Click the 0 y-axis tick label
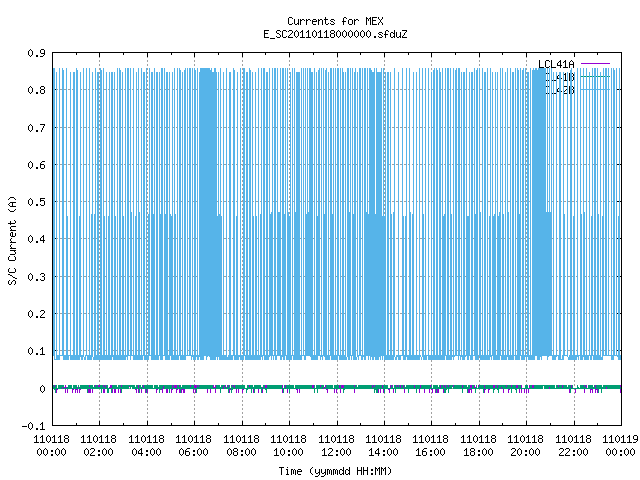The height and width of the screenshot is (480, 640). [x=42, y=389]
